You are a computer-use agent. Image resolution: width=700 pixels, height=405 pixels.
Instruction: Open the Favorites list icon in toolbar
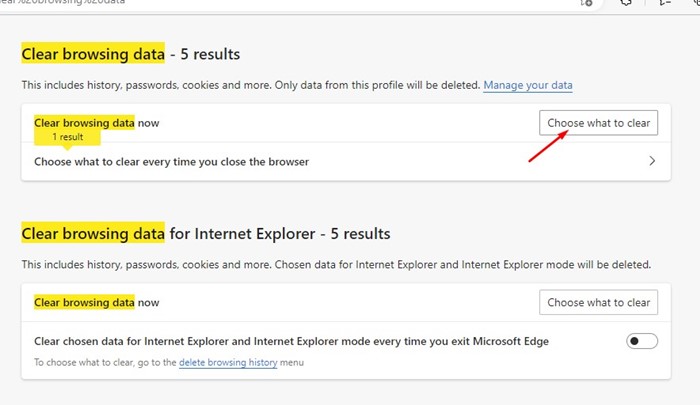[x=665, y=4]
